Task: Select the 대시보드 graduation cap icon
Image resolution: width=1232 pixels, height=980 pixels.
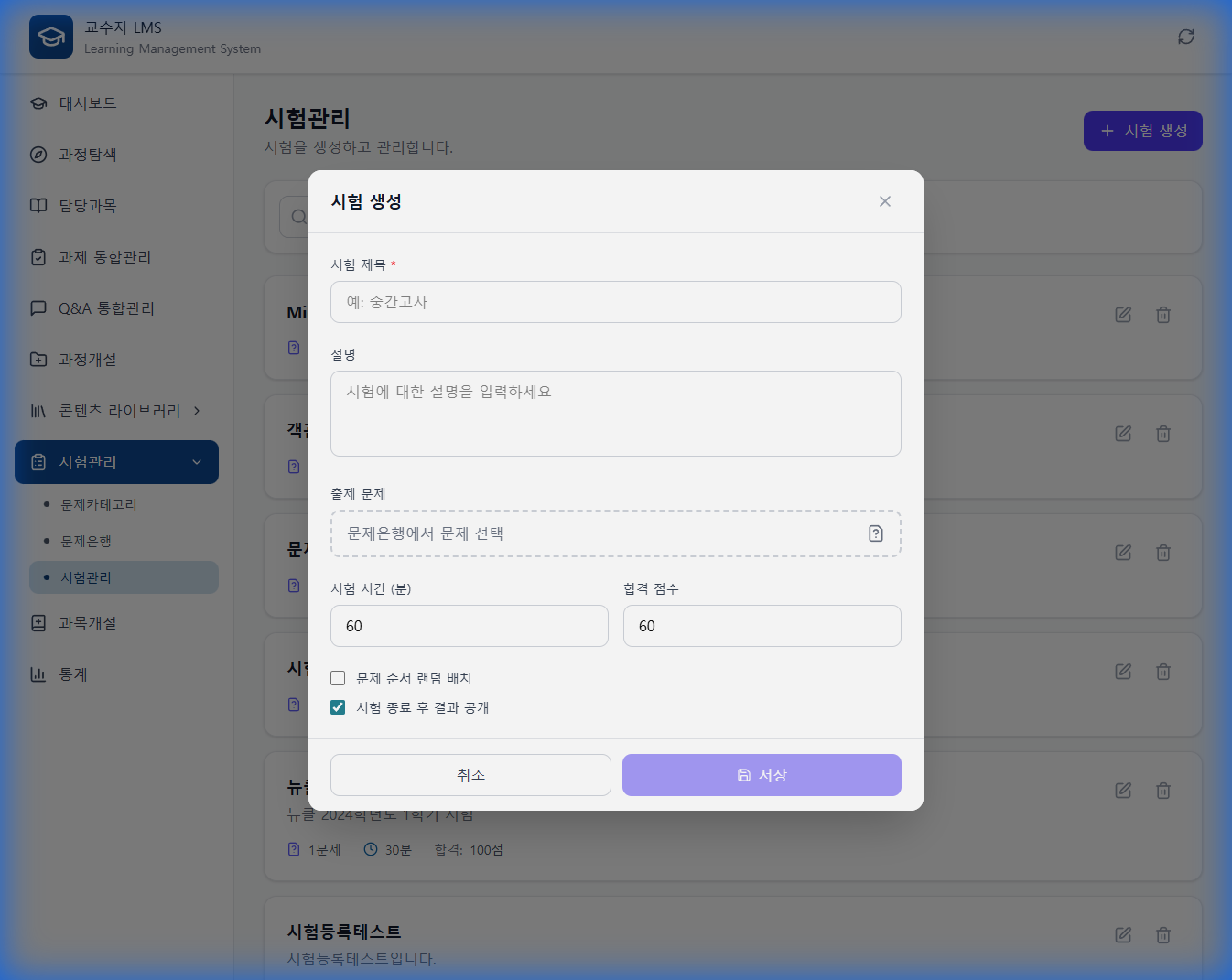Action: [x=38, y=102]
